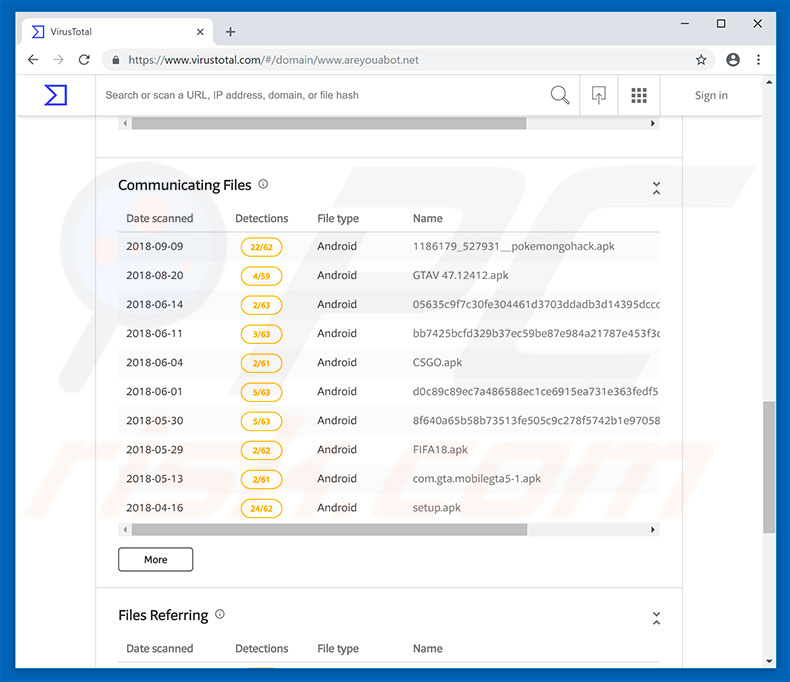Open Chrome three-dot menu
Viewport: 790px width, 682px height.
pyautogui.click(x=758, y=59)
